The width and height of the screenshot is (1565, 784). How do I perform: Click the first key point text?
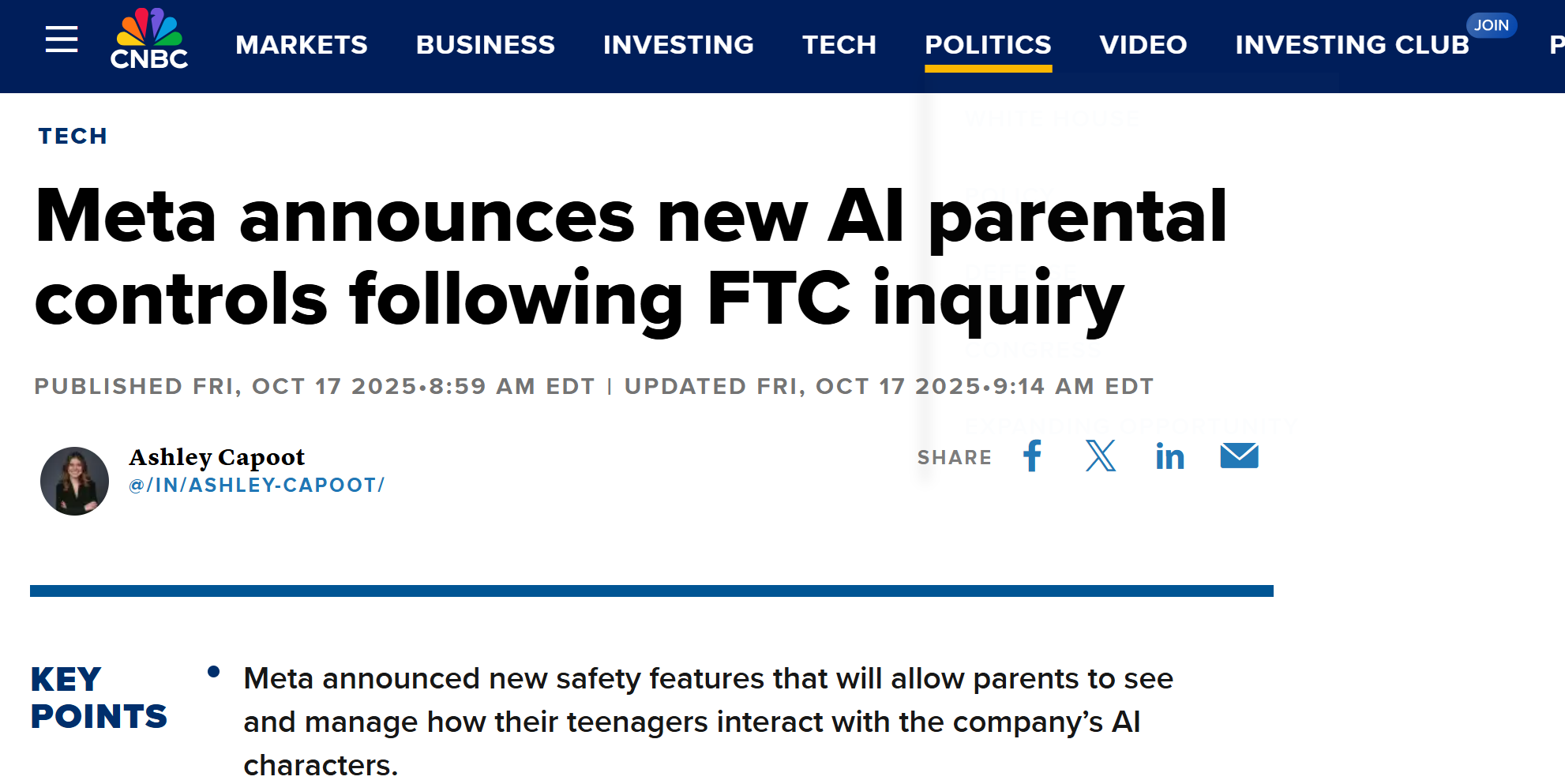point(707,721)
